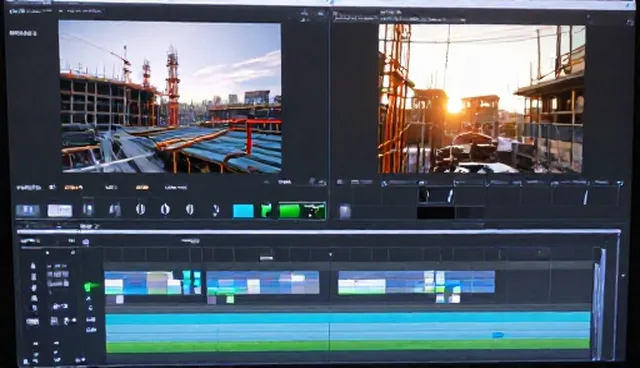Select the rightmost video clip group on the timeline
Viewport: 640px width, 368px height.
pyautogui.click(x=416, y=282)
